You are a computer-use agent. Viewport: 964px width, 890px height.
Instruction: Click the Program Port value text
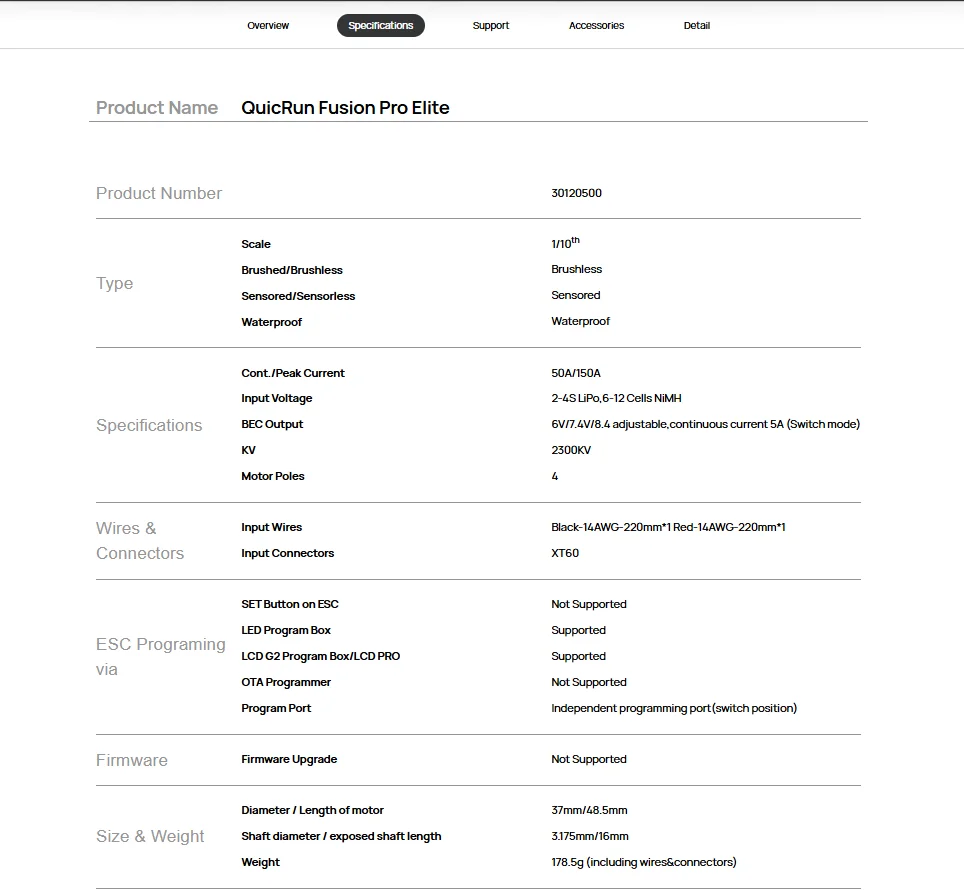[674, 708]
